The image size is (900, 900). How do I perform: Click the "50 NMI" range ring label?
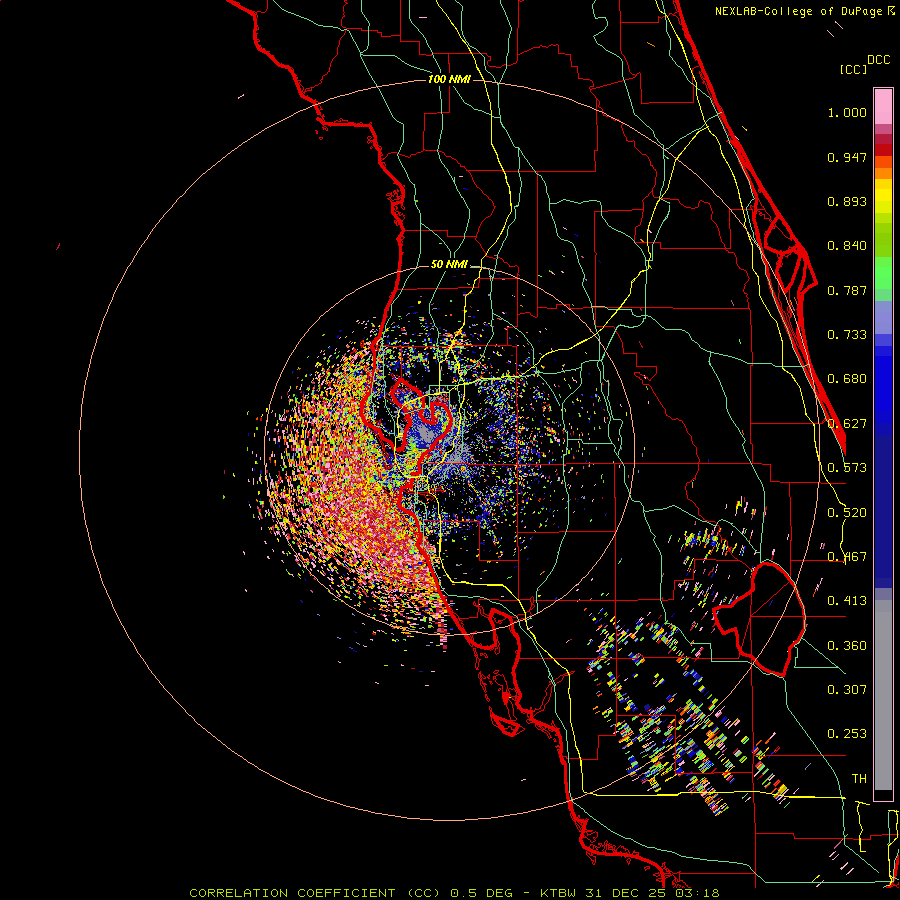click(449, 265)
